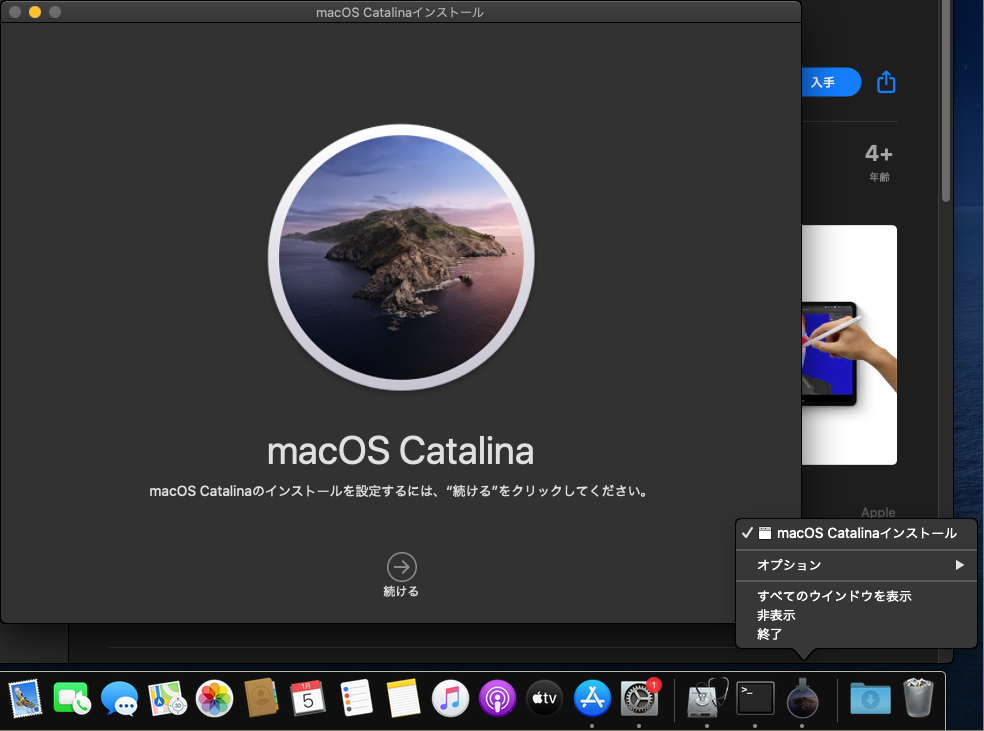Click the App Store scrollbar thumb
Image resolution: width=984 pixels, height=731 pixels.
click(946, 100)
